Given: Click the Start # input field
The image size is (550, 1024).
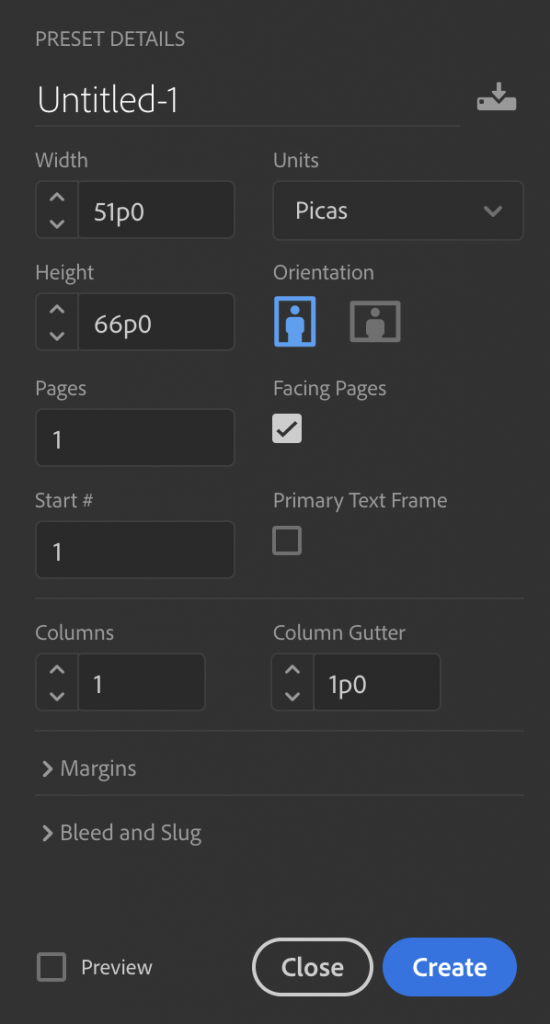Looking at the screenshot, I should (135, 550).
